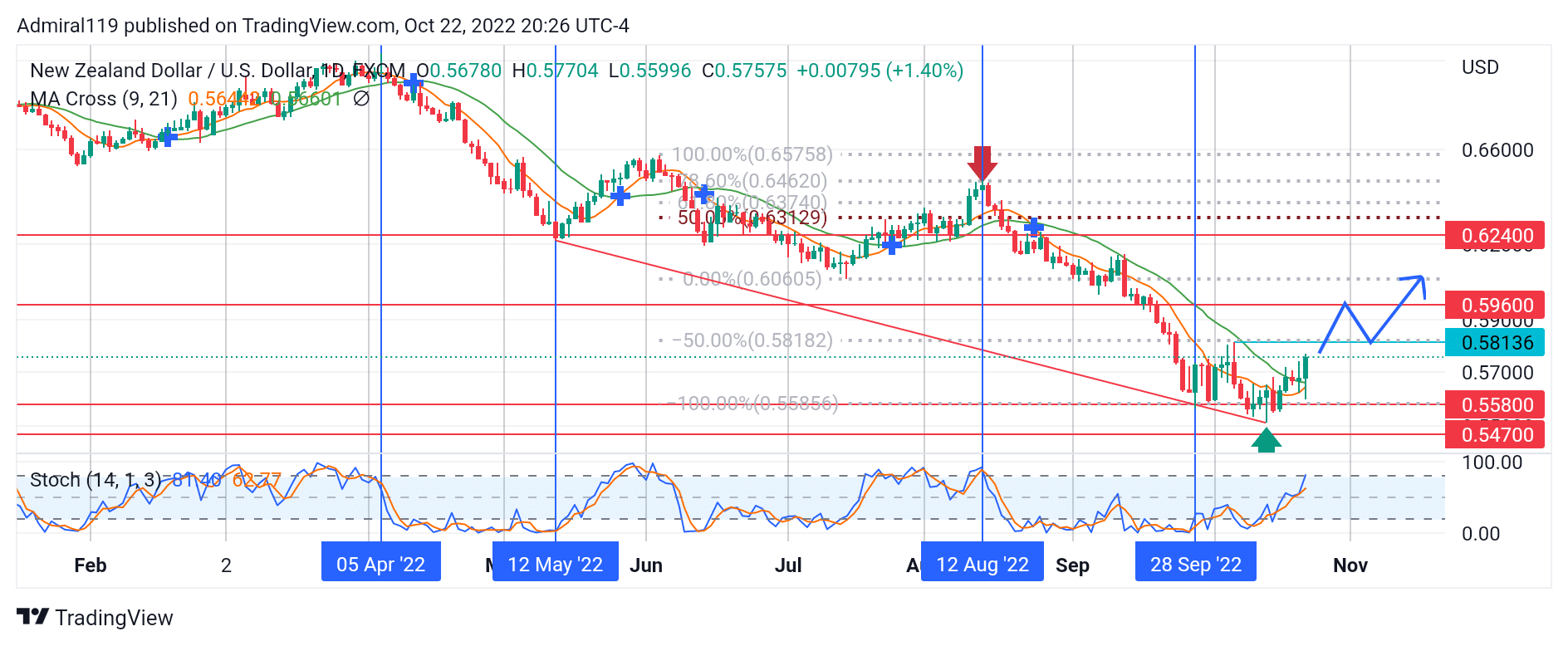Select the 0.62400 red price label
This screenshot has width=1568, height=646.
click(x=1495, y=236)
